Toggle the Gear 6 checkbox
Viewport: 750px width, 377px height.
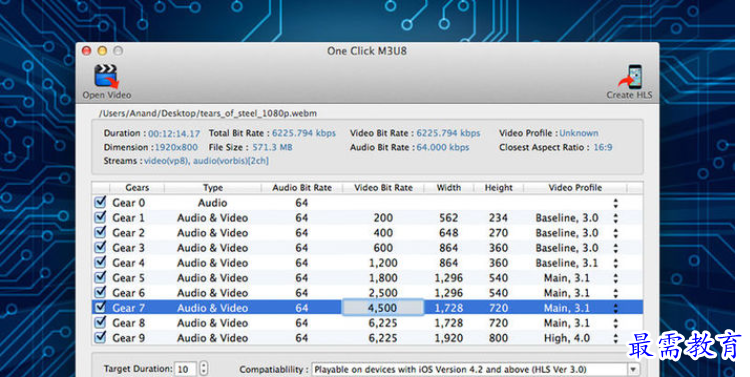pos(100,292)
